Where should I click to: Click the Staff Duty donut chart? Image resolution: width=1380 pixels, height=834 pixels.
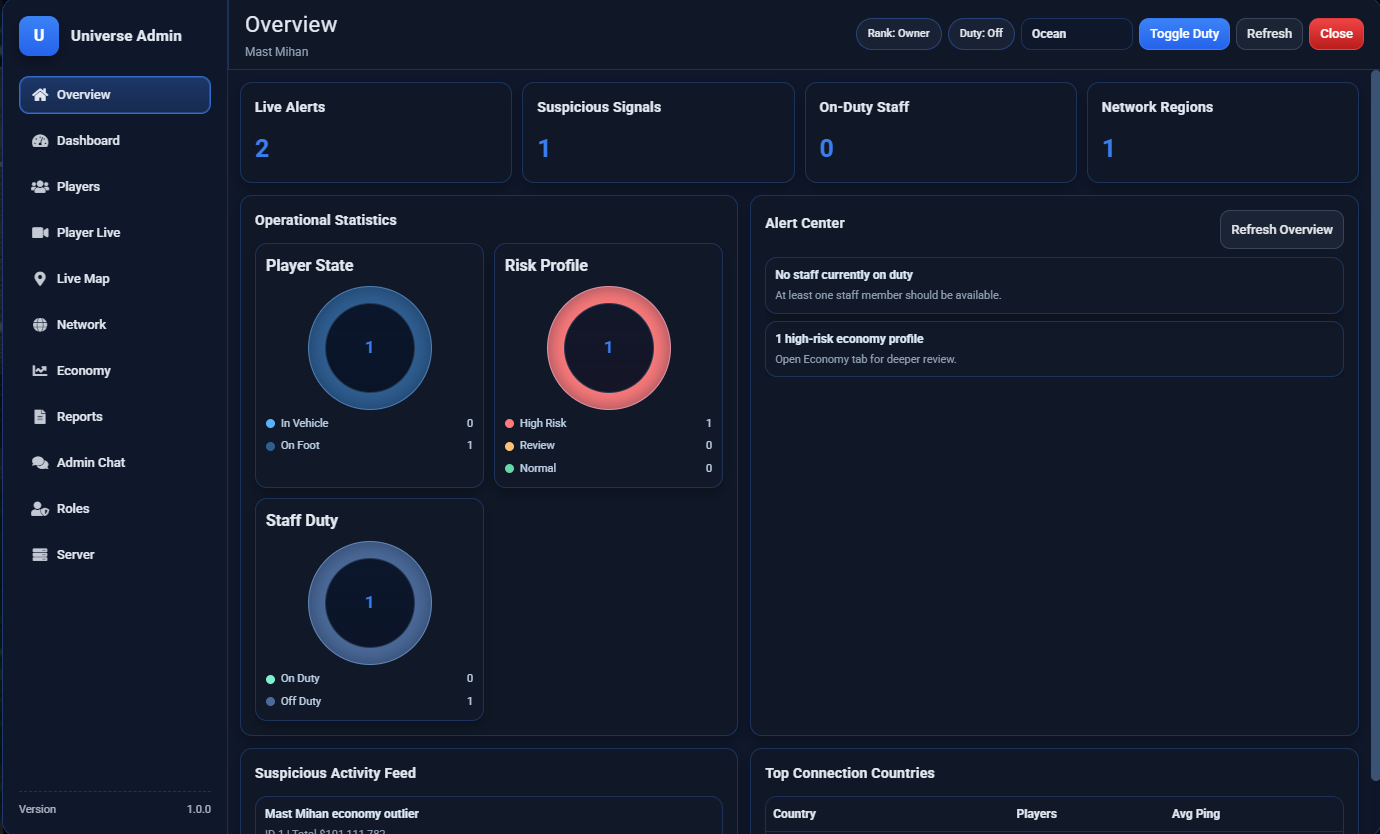coord(369,603)
